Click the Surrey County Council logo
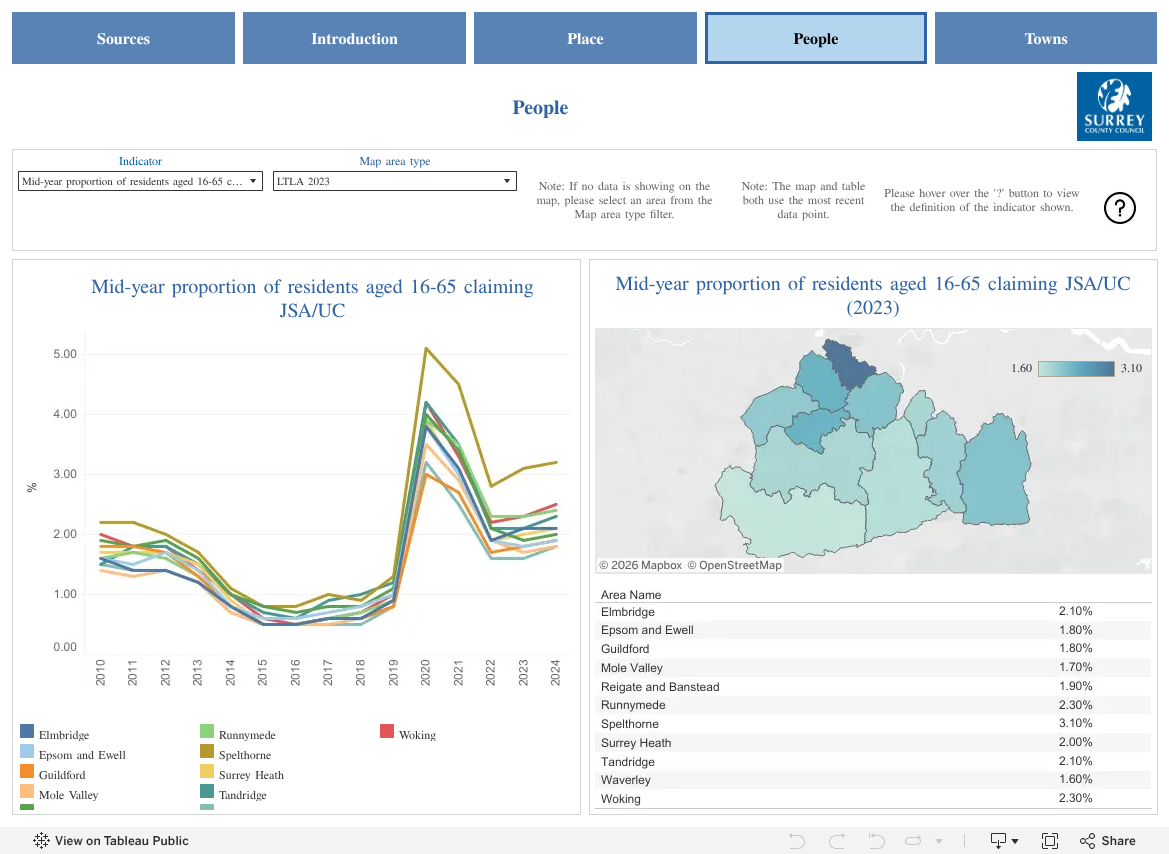Screen dimensions: 1169x854 tap(1114, 106)
